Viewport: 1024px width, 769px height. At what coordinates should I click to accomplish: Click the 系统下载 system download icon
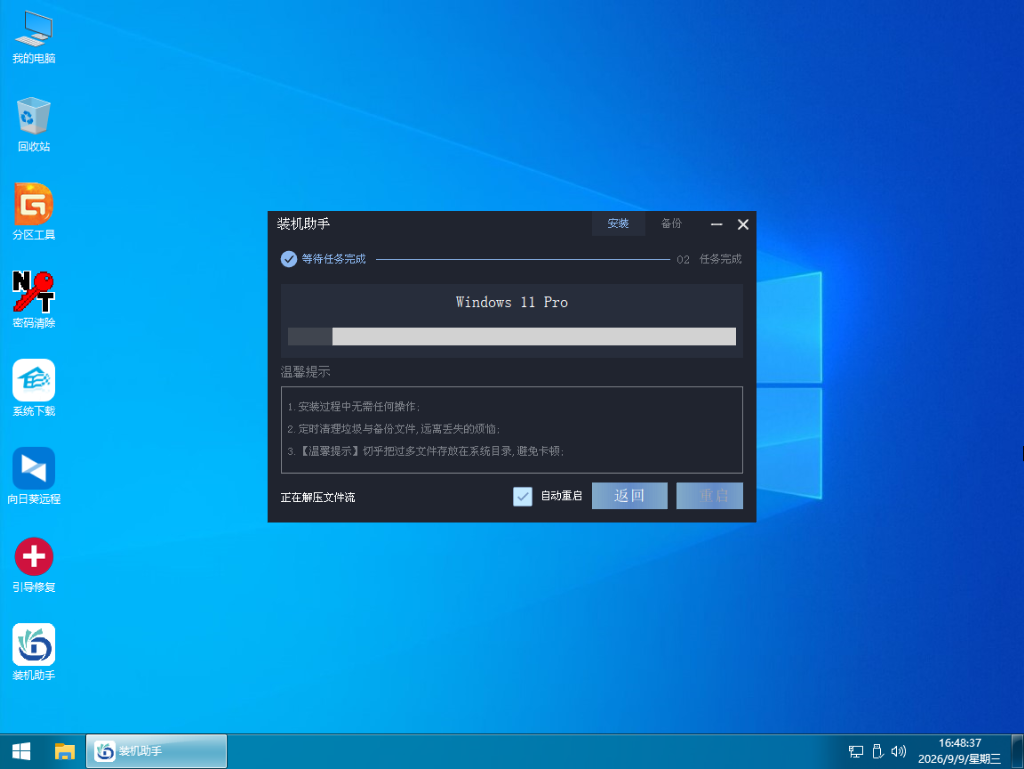[x=34, y=388]
